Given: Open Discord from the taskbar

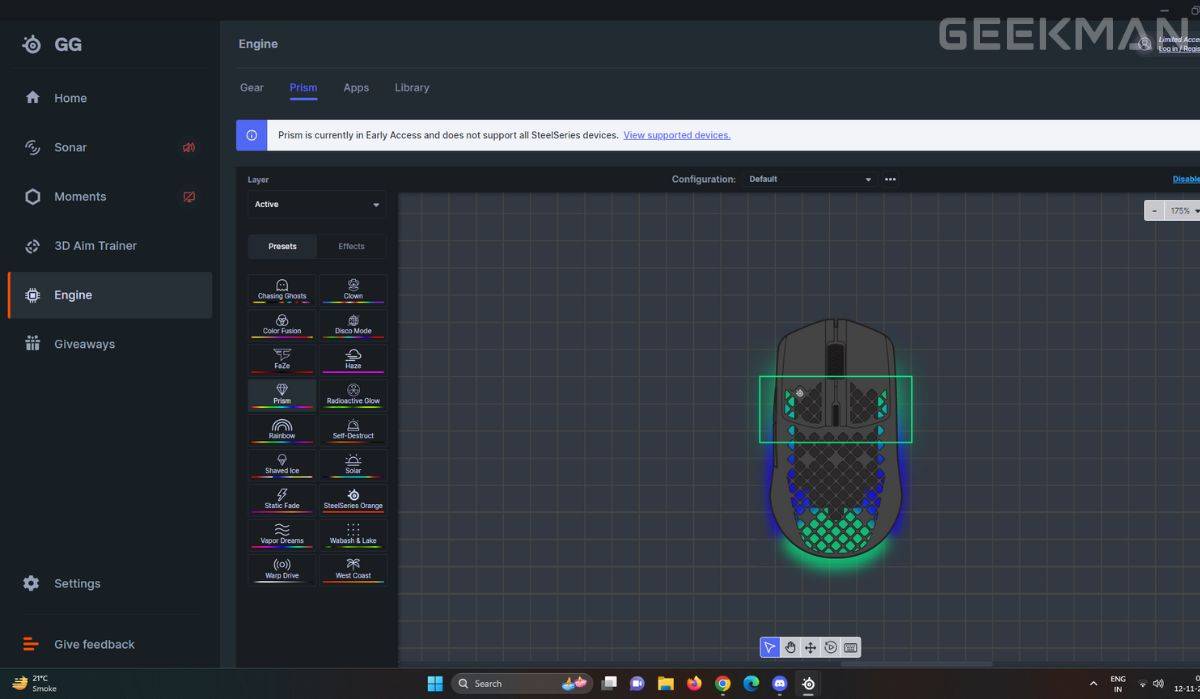Looking at the screenshot, I should click(x=780, y=684).
